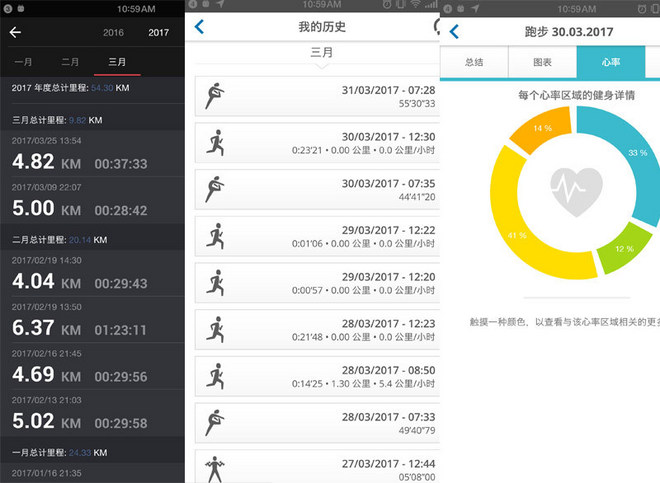The height and width of the screenshot is (483, 660).
Task: Switch to the 总结 tab
Action: pos(474,62)
